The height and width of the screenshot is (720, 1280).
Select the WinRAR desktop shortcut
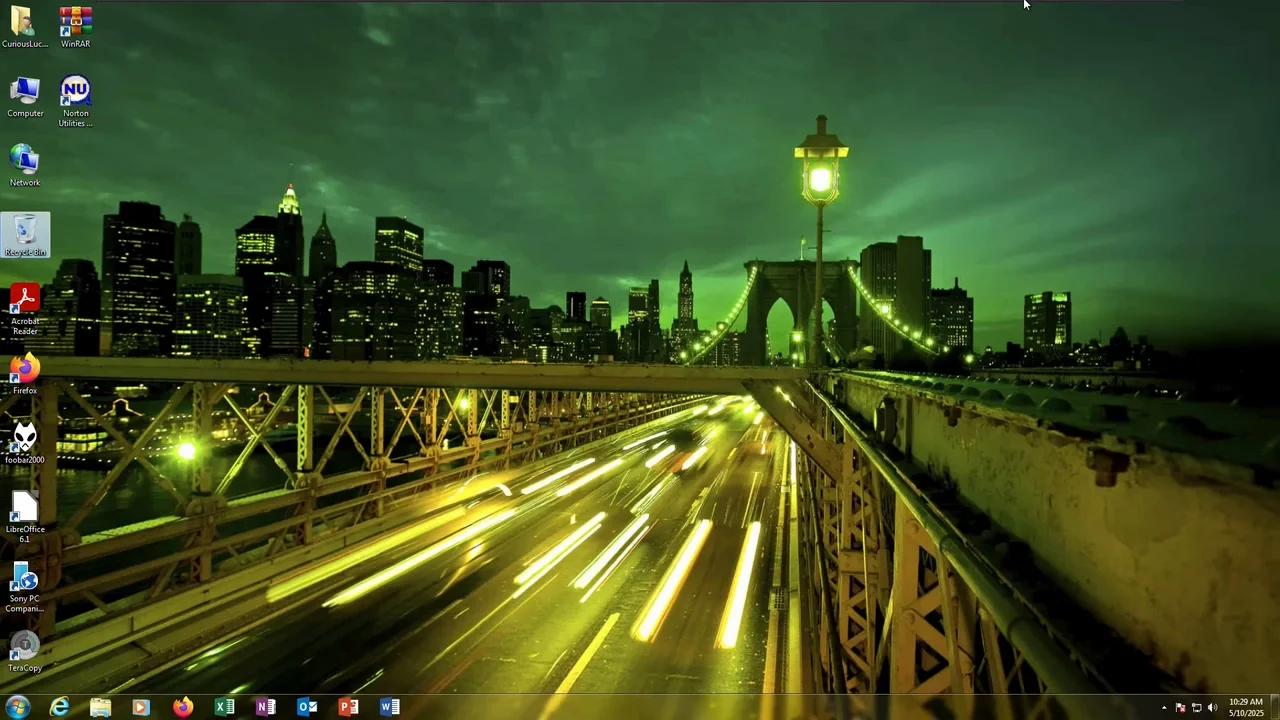tap(75, 27)
